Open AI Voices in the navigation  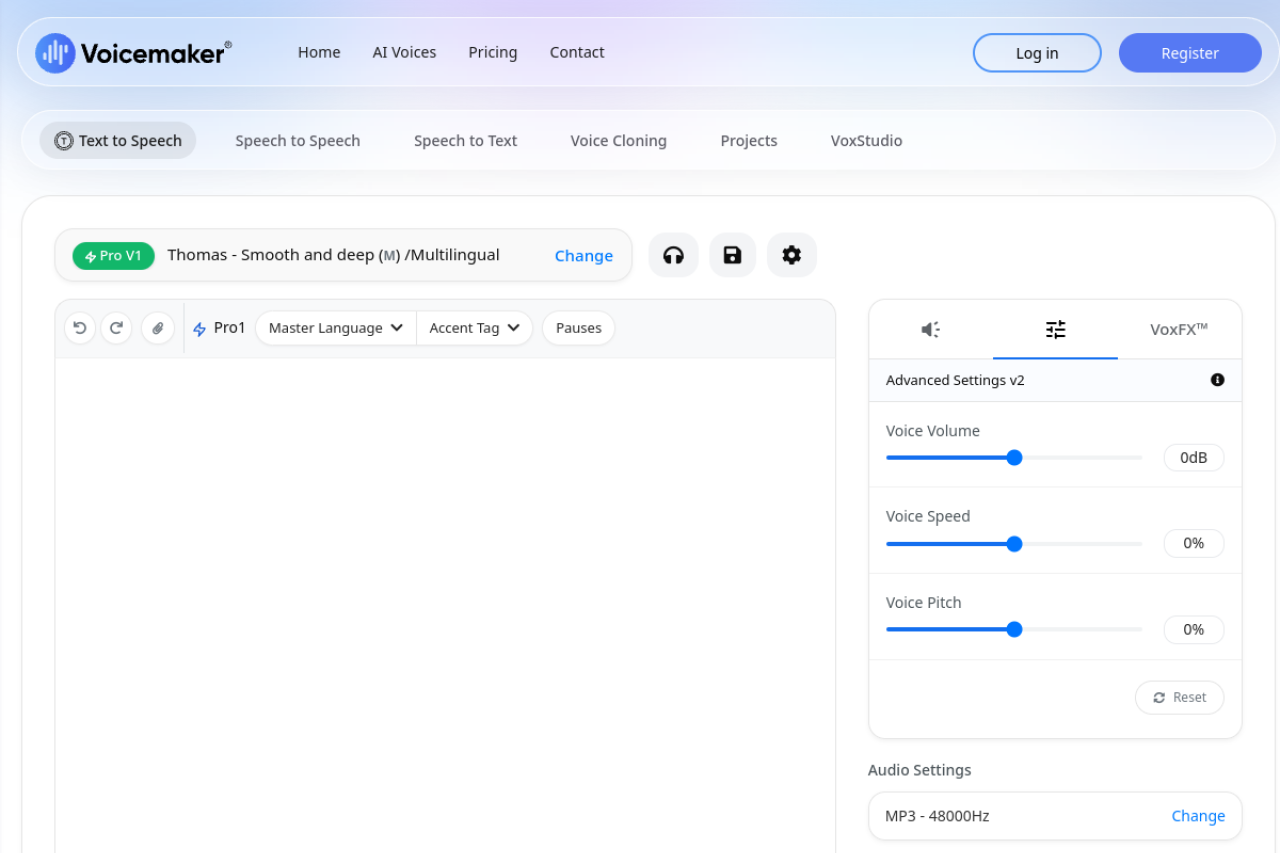coord(405,52)
